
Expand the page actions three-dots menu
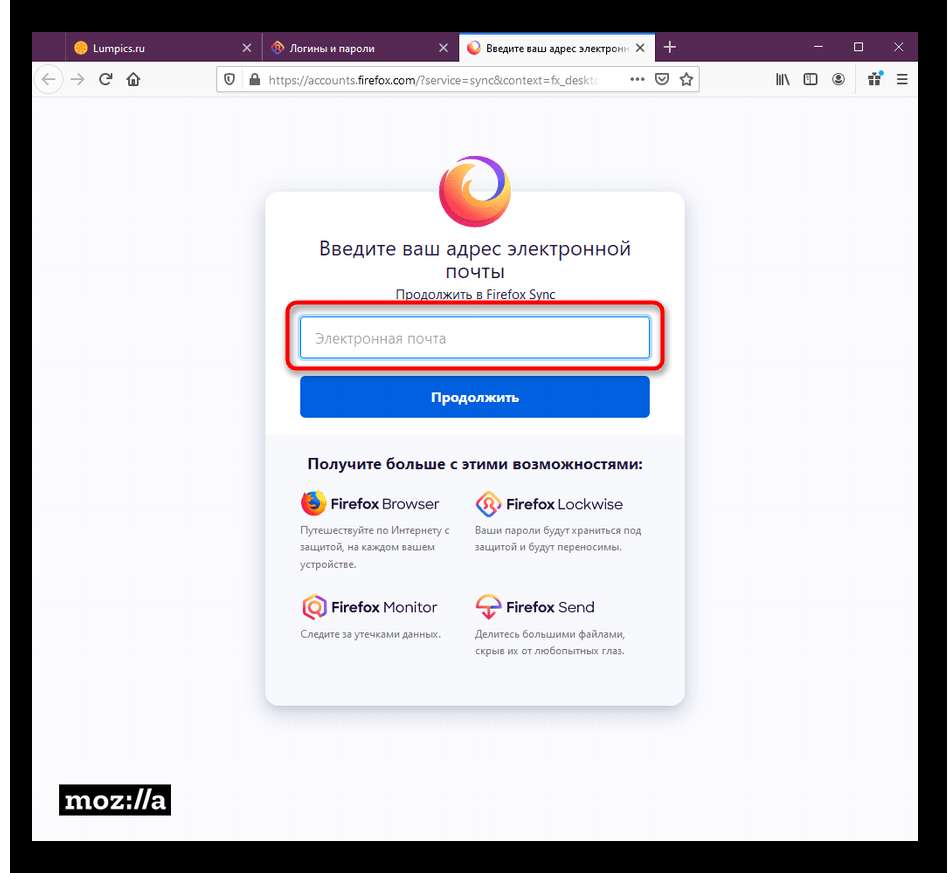pyautogui.click(x=637, y=79)
